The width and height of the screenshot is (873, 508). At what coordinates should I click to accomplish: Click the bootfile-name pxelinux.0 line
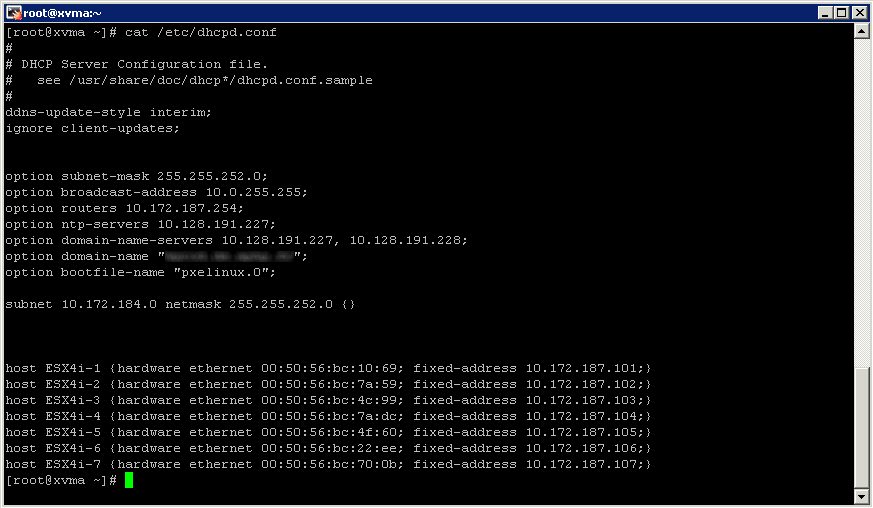(140, 272)
